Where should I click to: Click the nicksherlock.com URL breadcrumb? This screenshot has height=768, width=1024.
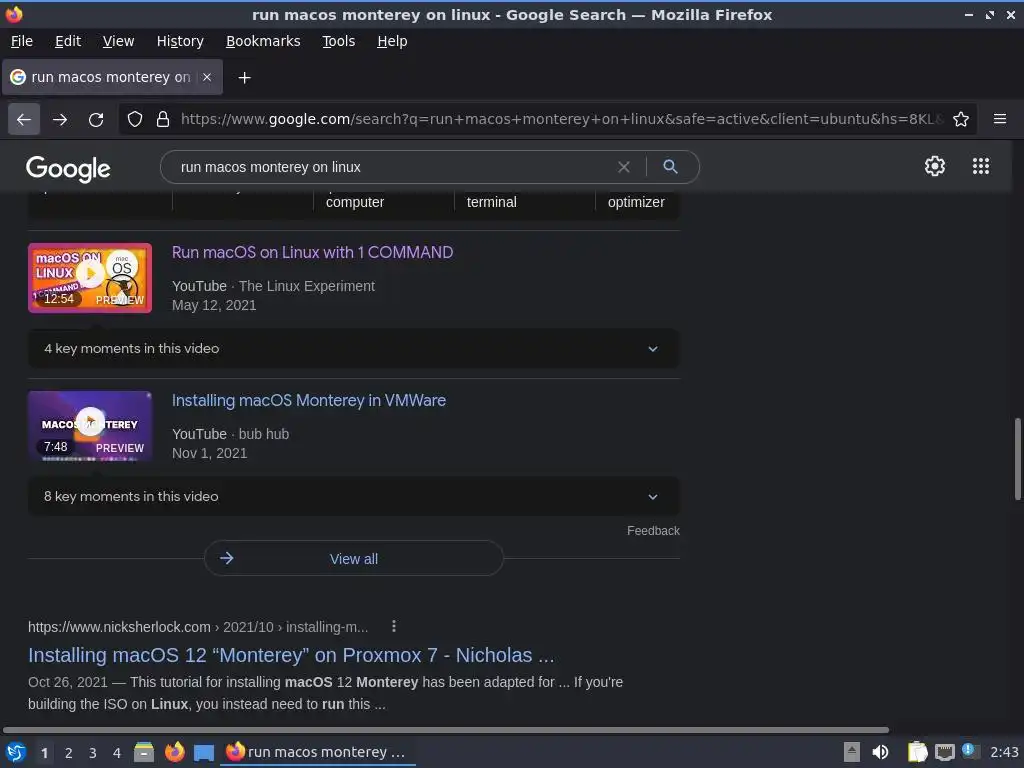198,627
